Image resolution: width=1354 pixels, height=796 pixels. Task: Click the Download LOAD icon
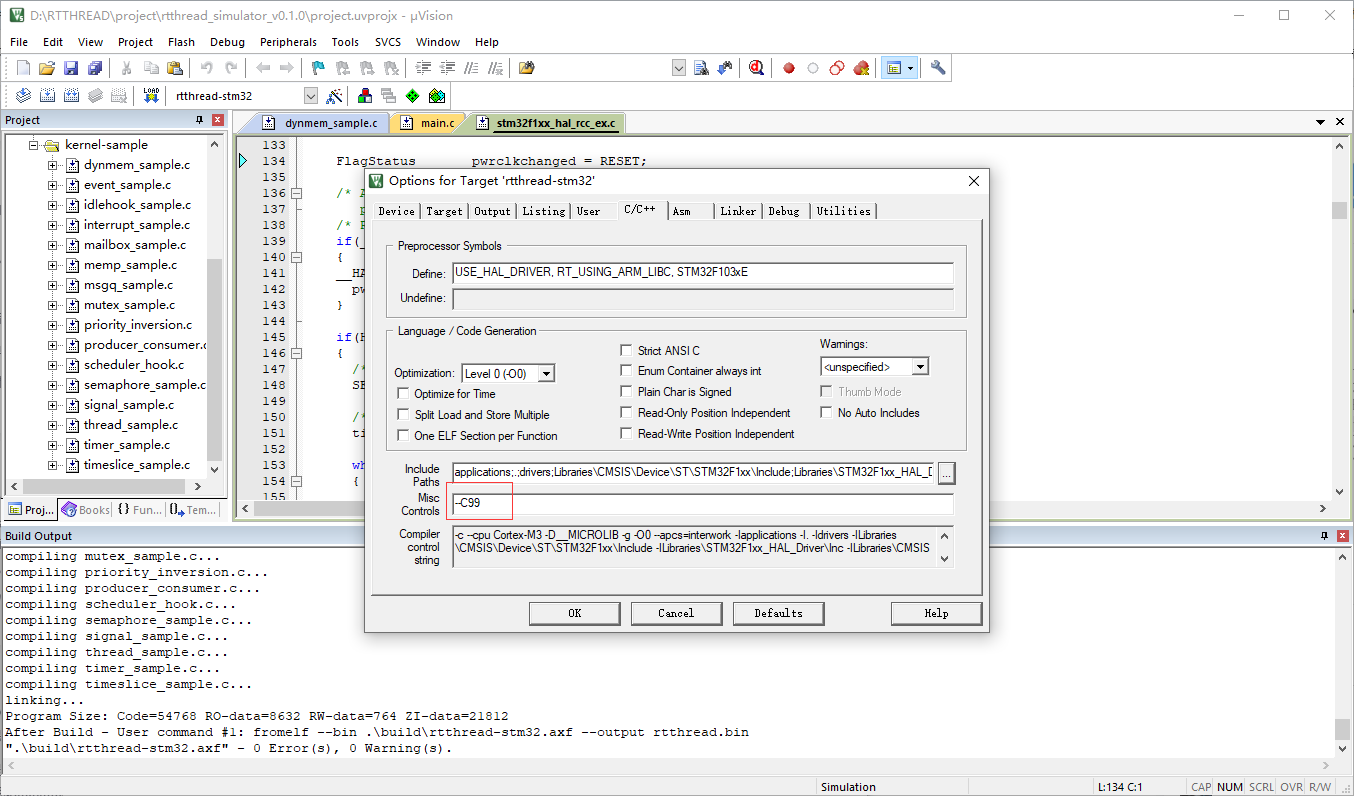pos(151,96)
